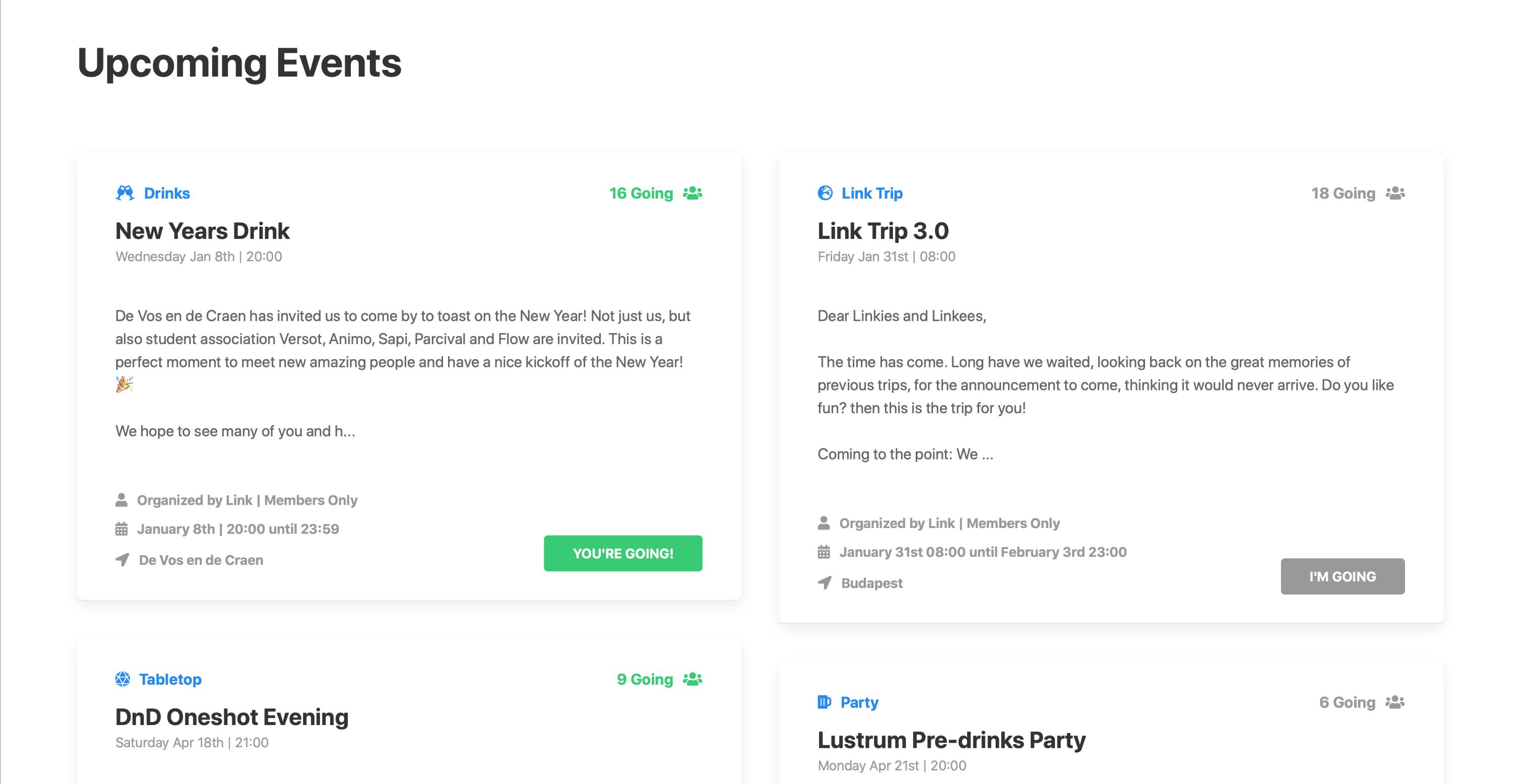Image resolution: width=1519 pixels, height=784 pixels.
Task: Click attendees icon next to 18 Going
Action: 1395,193
